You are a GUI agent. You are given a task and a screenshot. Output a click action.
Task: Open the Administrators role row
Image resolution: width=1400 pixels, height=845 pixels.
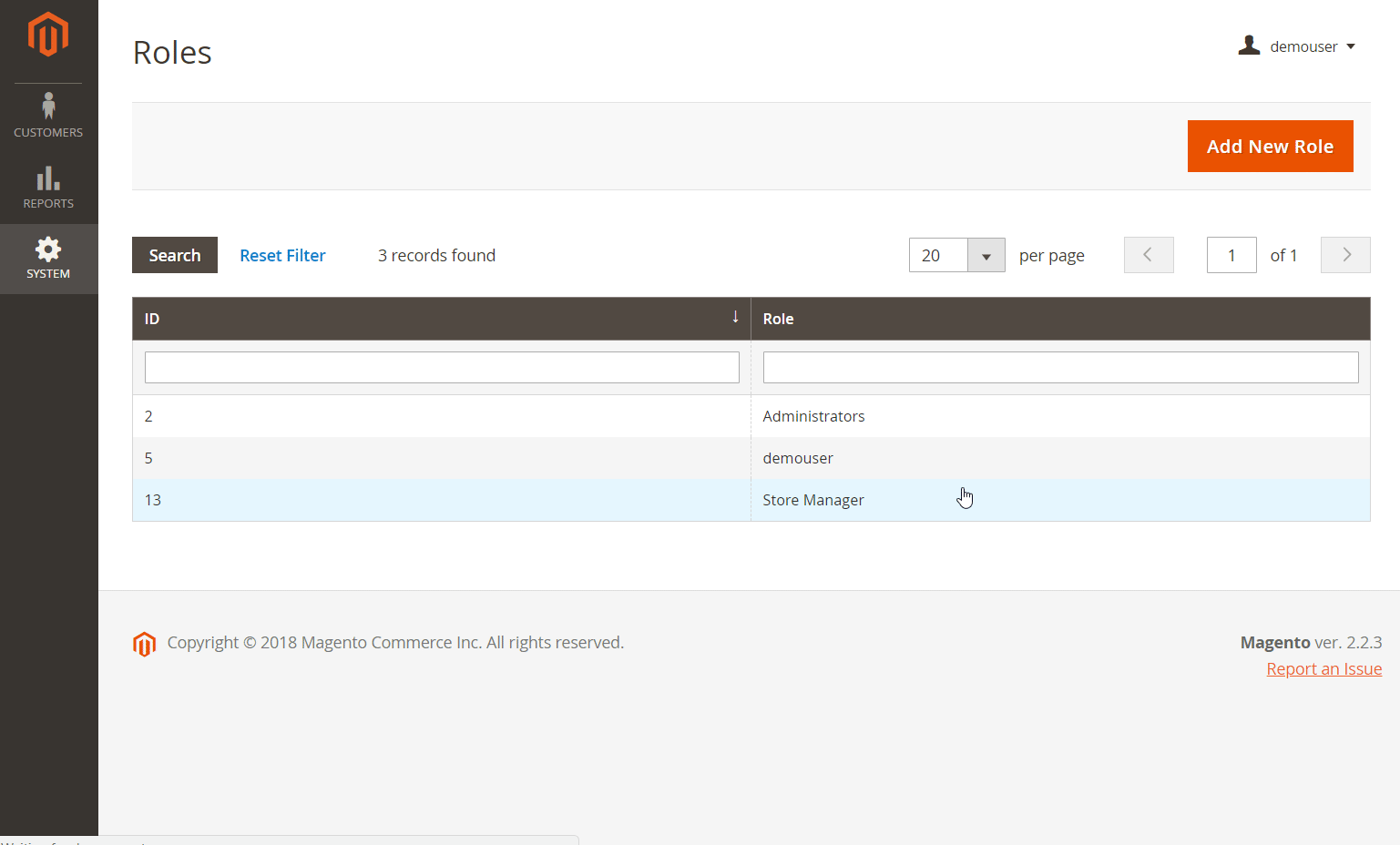click(813, 416)
